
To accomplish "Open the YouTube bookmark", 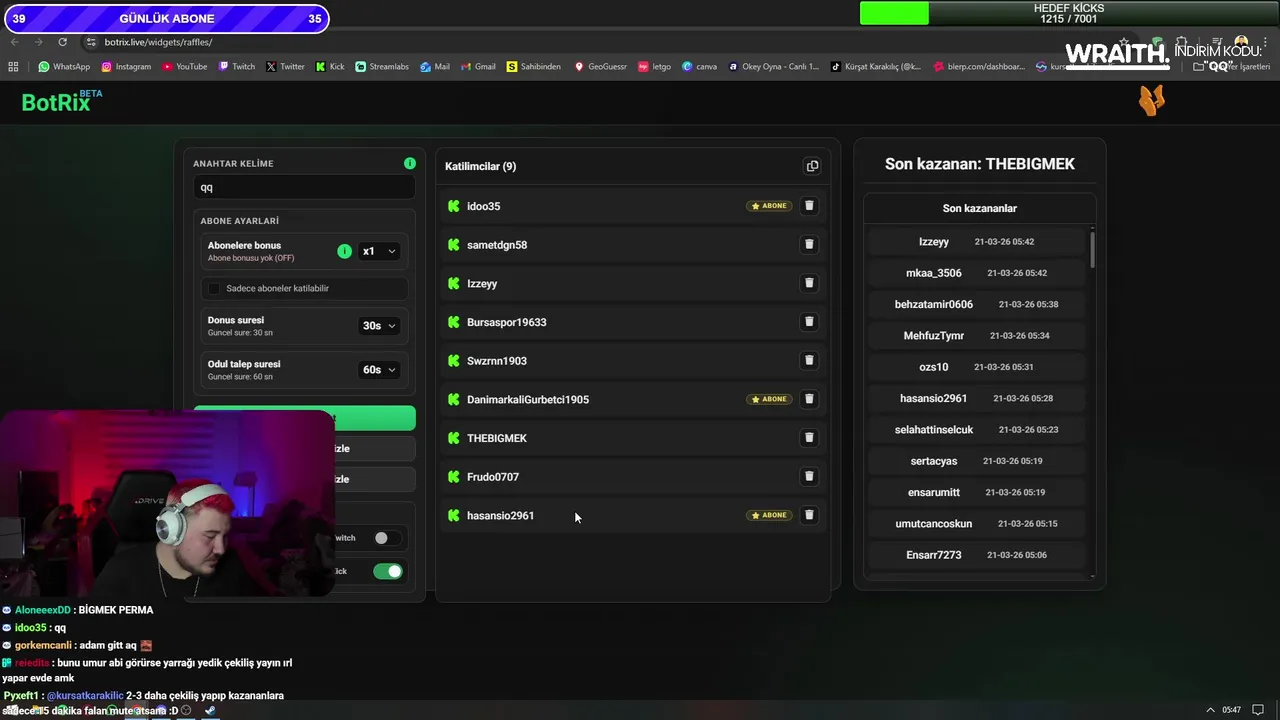I will [x=184, y=67].
